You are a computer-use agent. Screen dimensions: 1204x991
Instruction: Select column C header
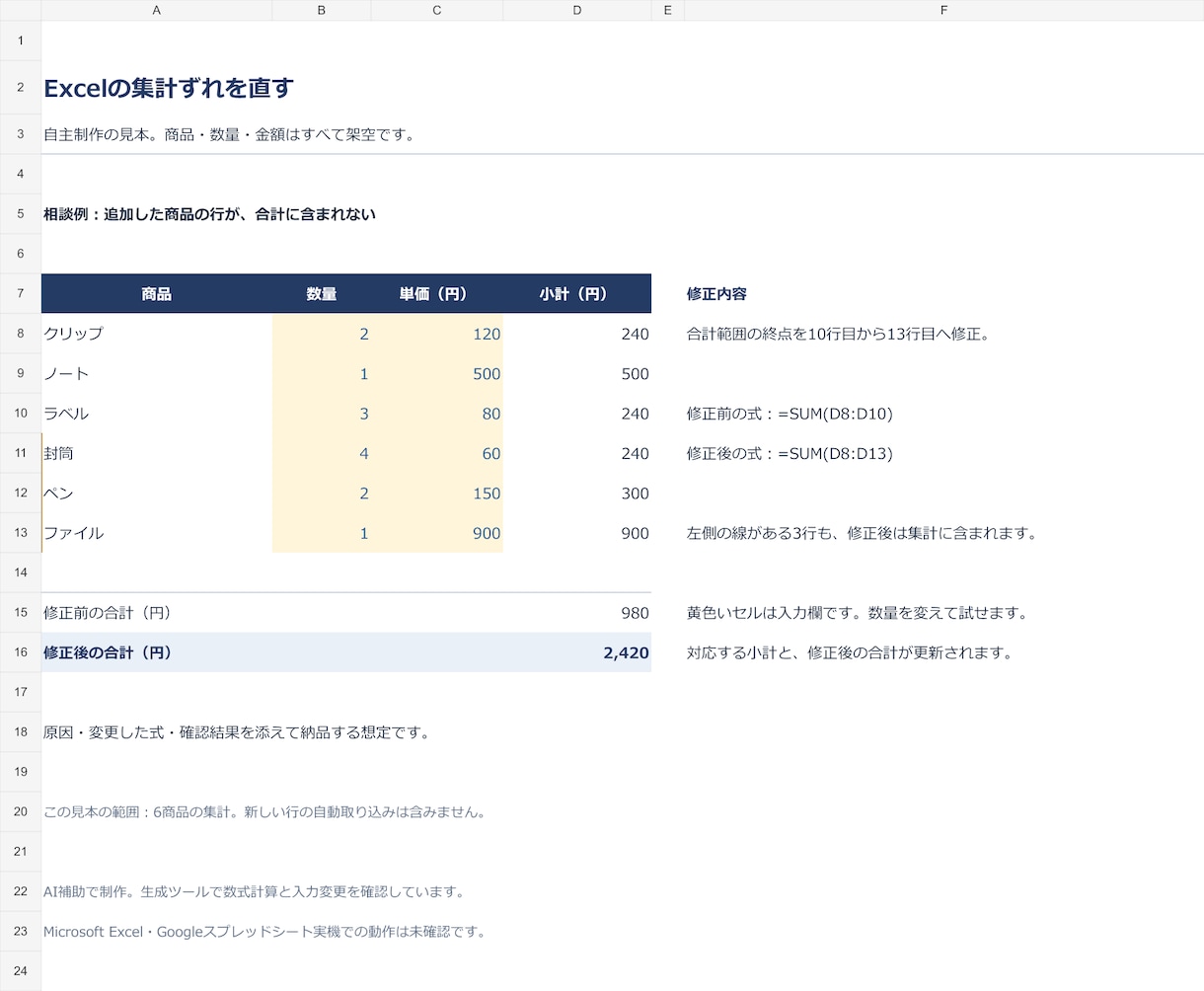click(437, 10)
